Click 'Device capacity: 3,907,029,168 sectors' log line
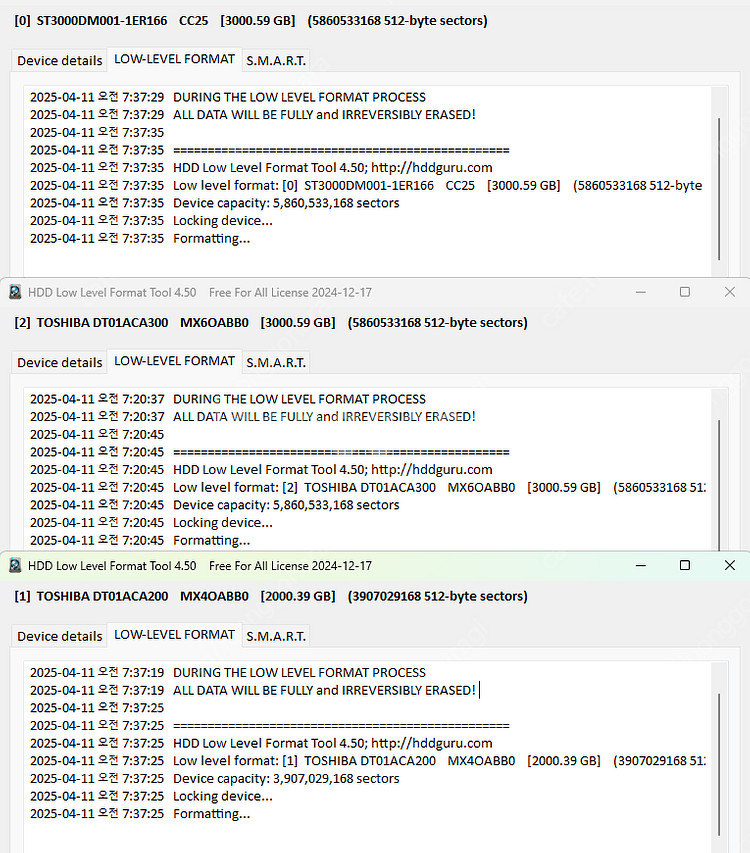750x853 pixels. [x=214, y=778]
